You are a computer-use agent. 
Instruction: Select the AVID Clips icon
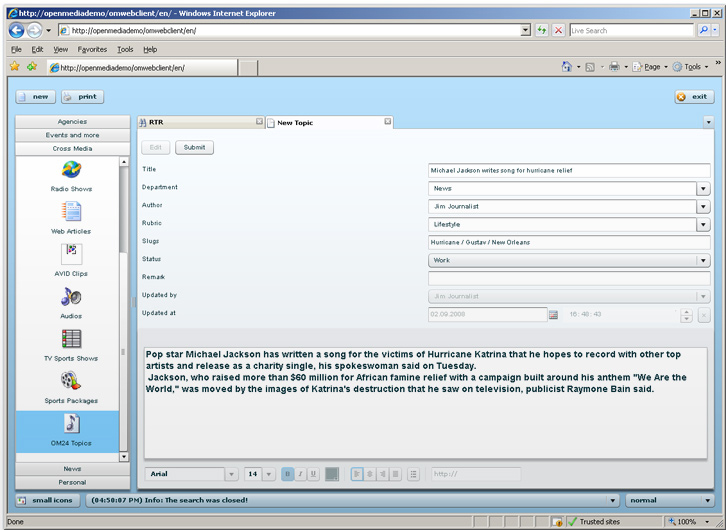71,254
